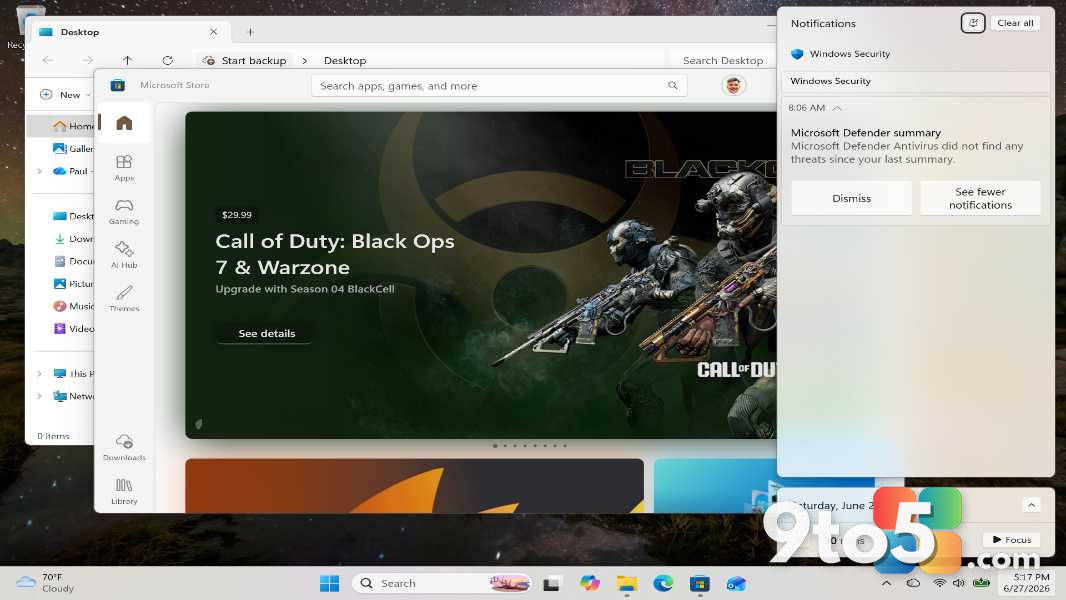The image size is (1066, 600).
Task: Click the taskbar Search box
Action: (442, 584)
